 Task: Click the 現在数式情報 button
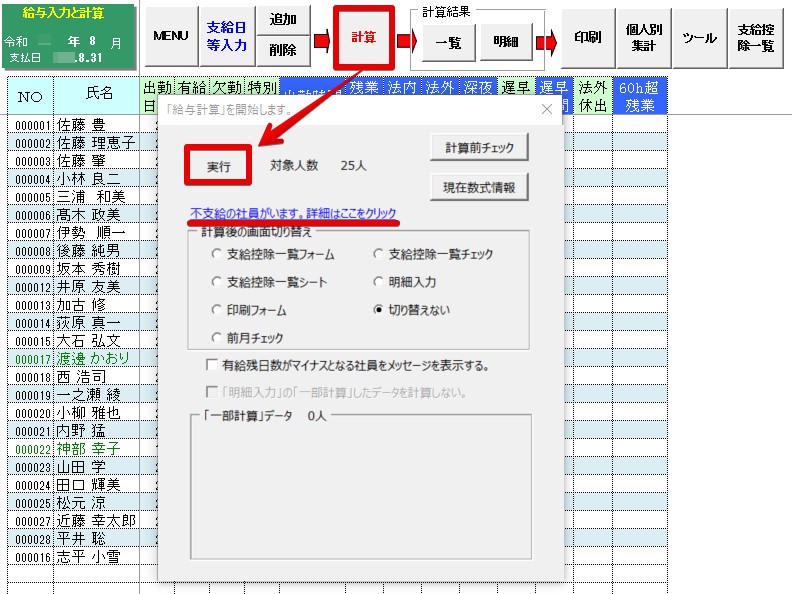pyautogui.click(x=479, y=186)
